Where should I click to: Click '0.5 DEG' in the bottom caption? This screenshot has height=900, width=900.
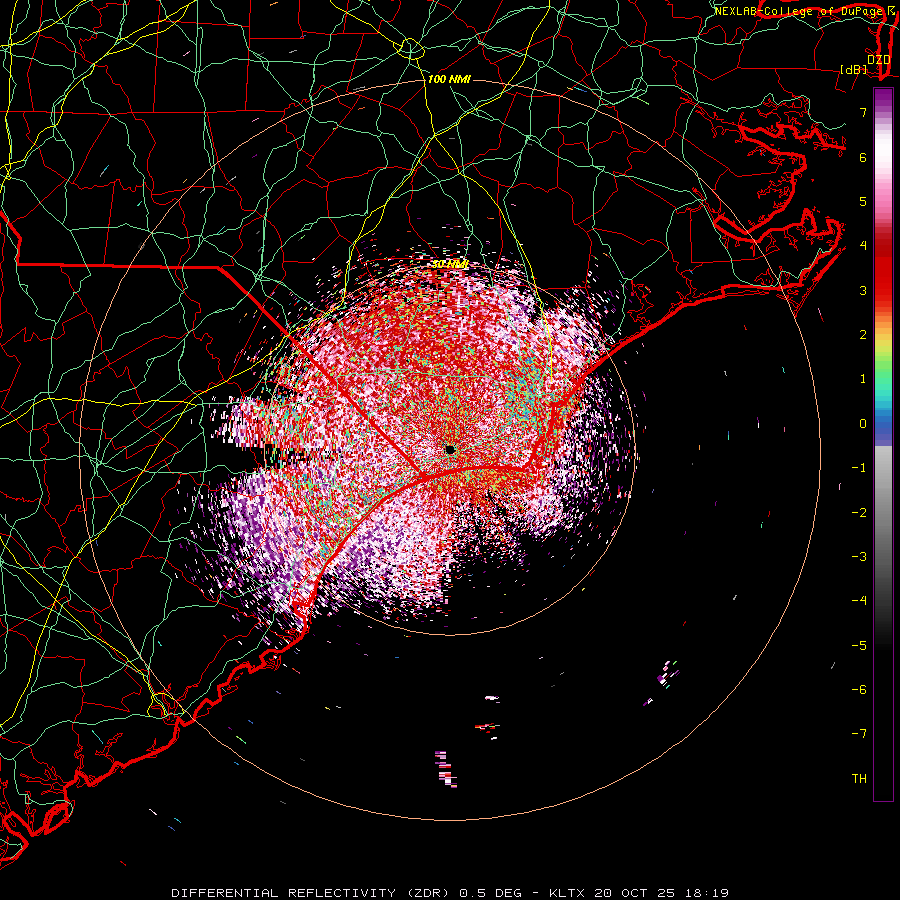tap(490, 893)
